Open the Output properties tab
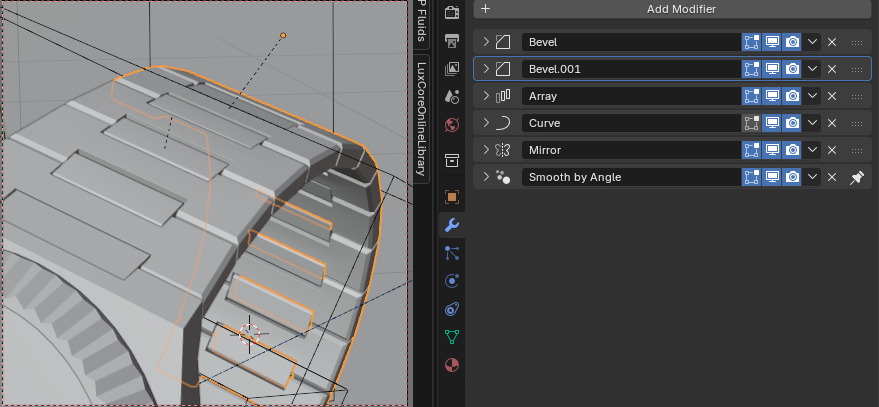 451,41
